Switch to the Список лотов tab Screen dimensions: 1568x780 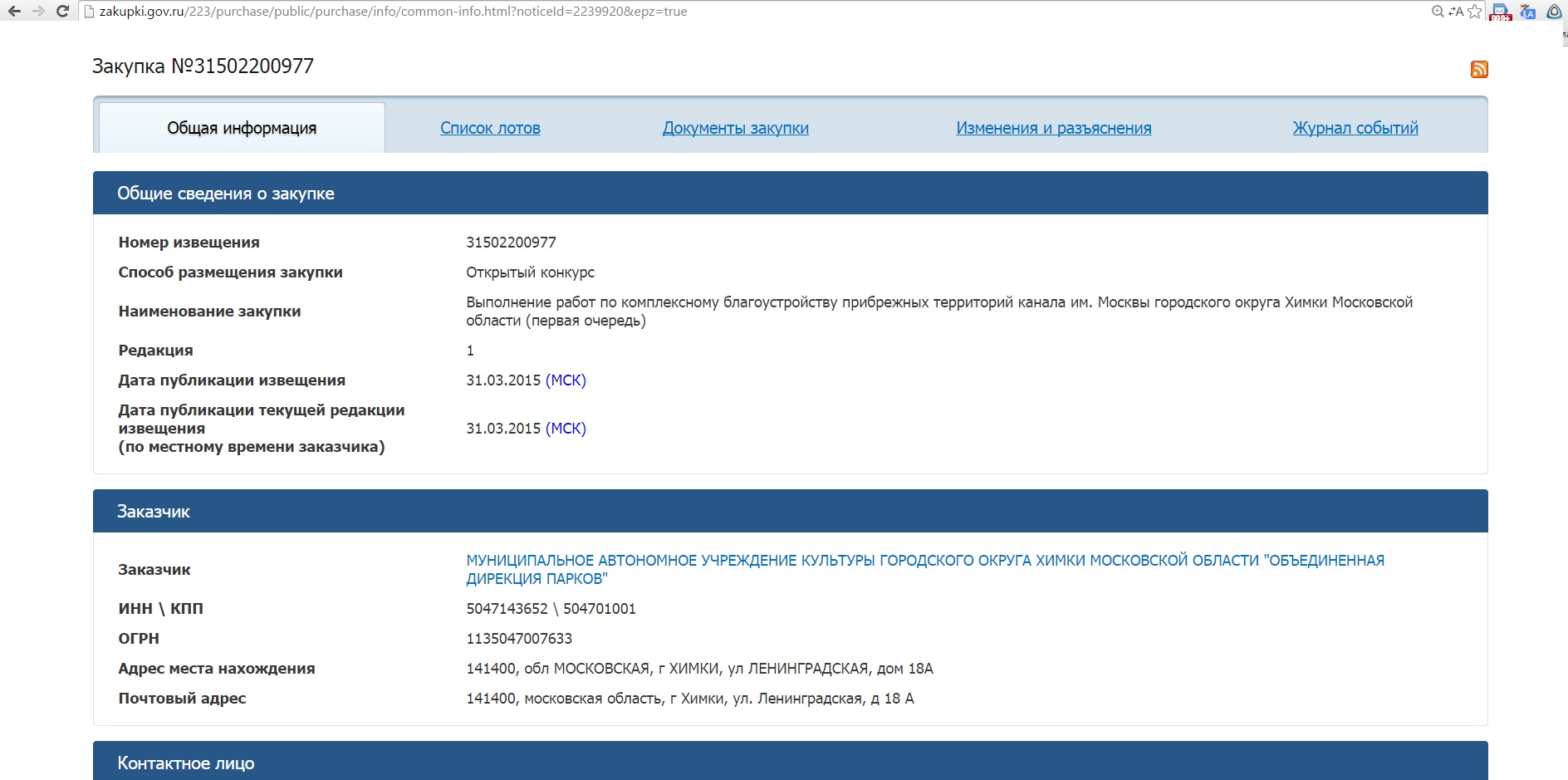click(490, 128)
